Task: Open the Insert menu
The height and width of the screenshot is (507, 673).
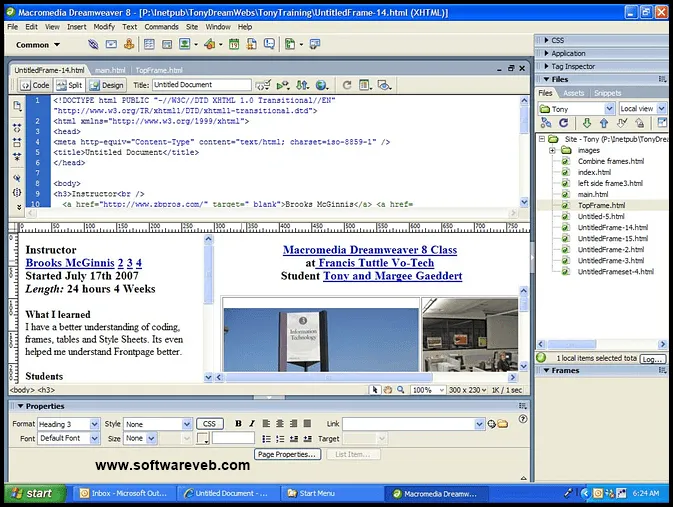Action: (x=76, y=27)
